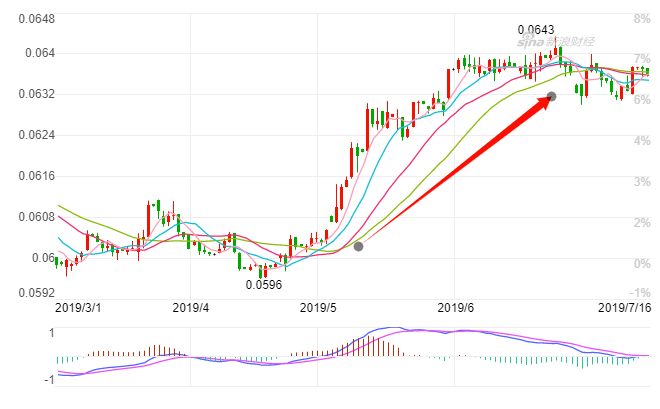Click the 0.064 price axis label
660x409 pixels.
[40, 53]
